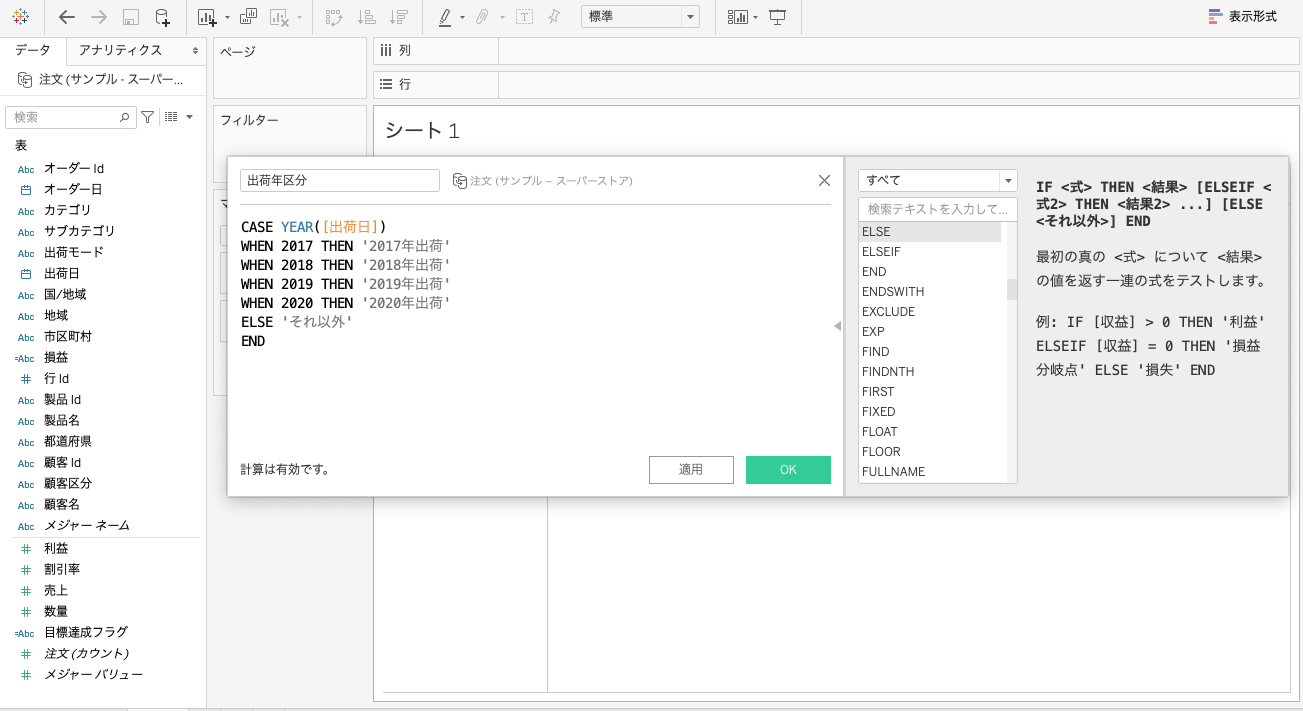Close the calculation editor dialog
1303x711 pixels.
coord(824,180)
